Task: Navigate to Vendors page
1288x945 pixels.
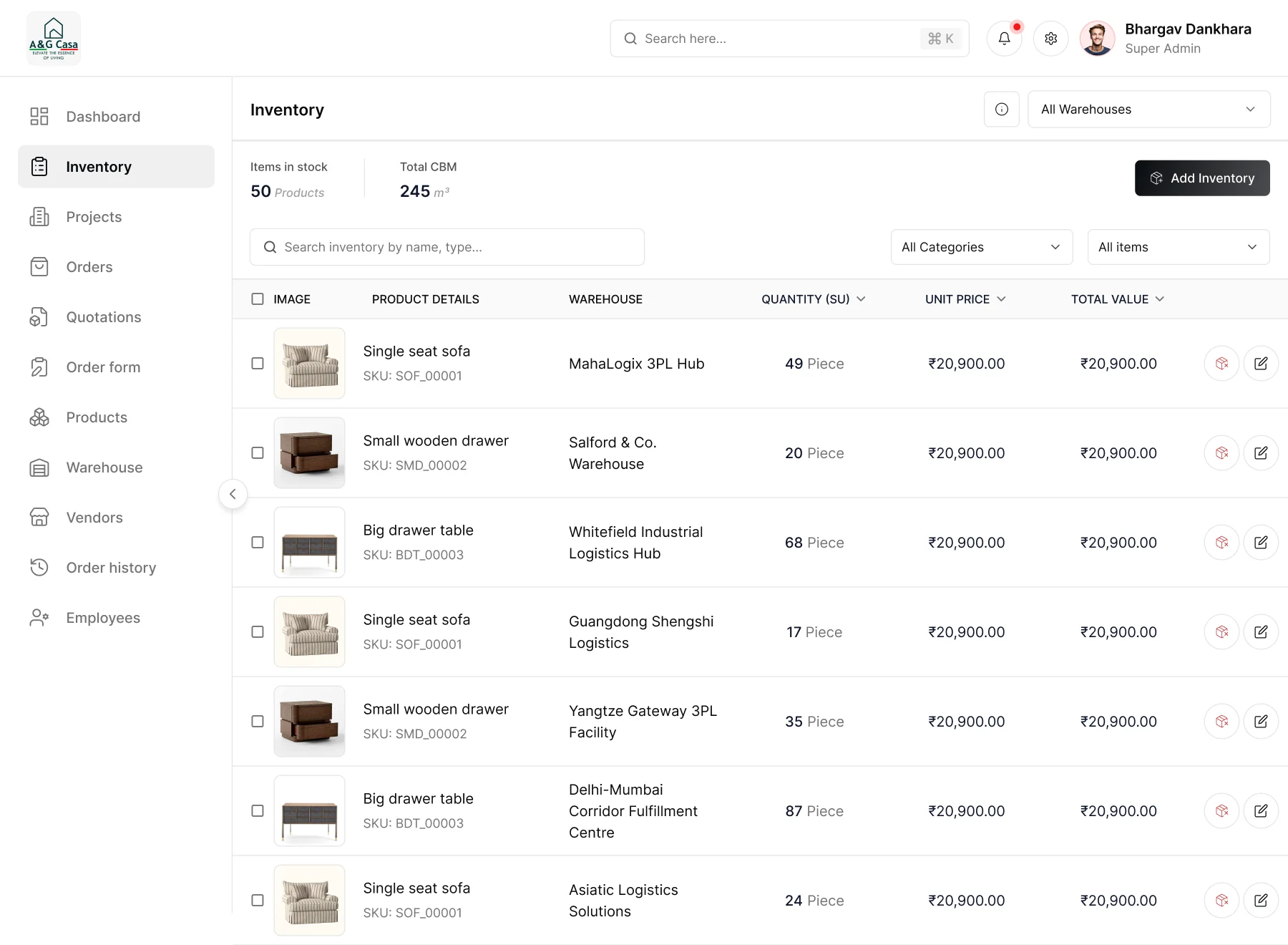Action: pyautogui.click(x=116, y=518)
